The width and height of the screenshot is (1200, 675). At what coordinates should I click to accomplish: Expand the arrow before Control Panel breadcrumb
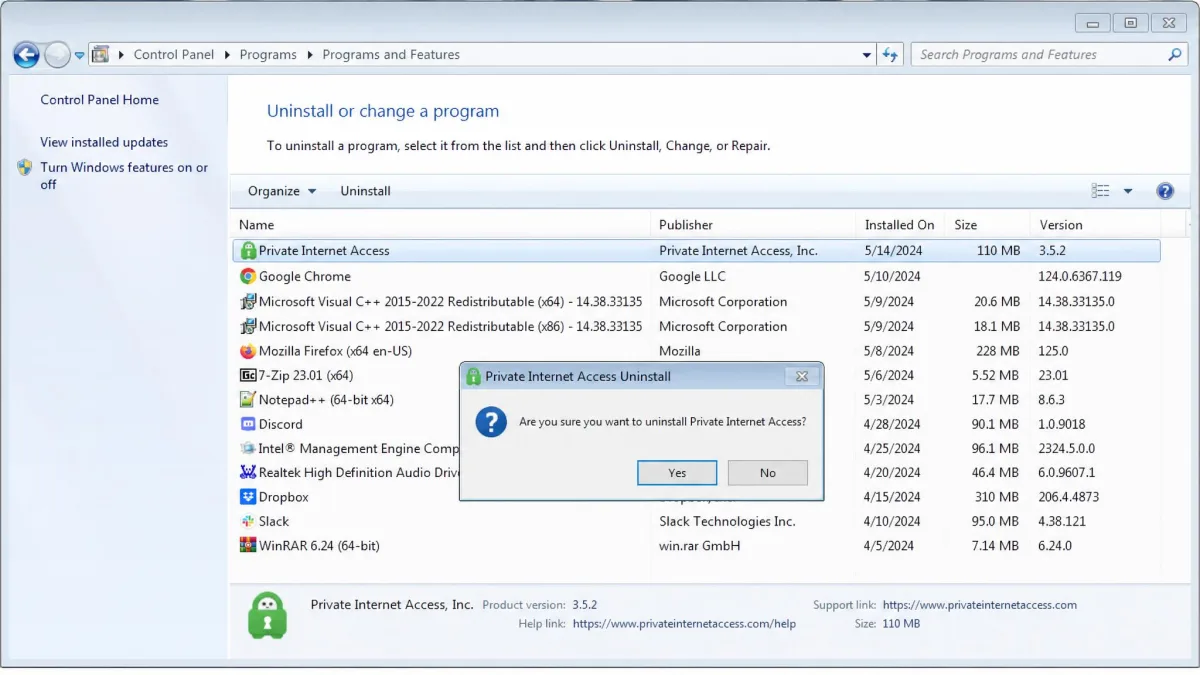click(121, 55)
